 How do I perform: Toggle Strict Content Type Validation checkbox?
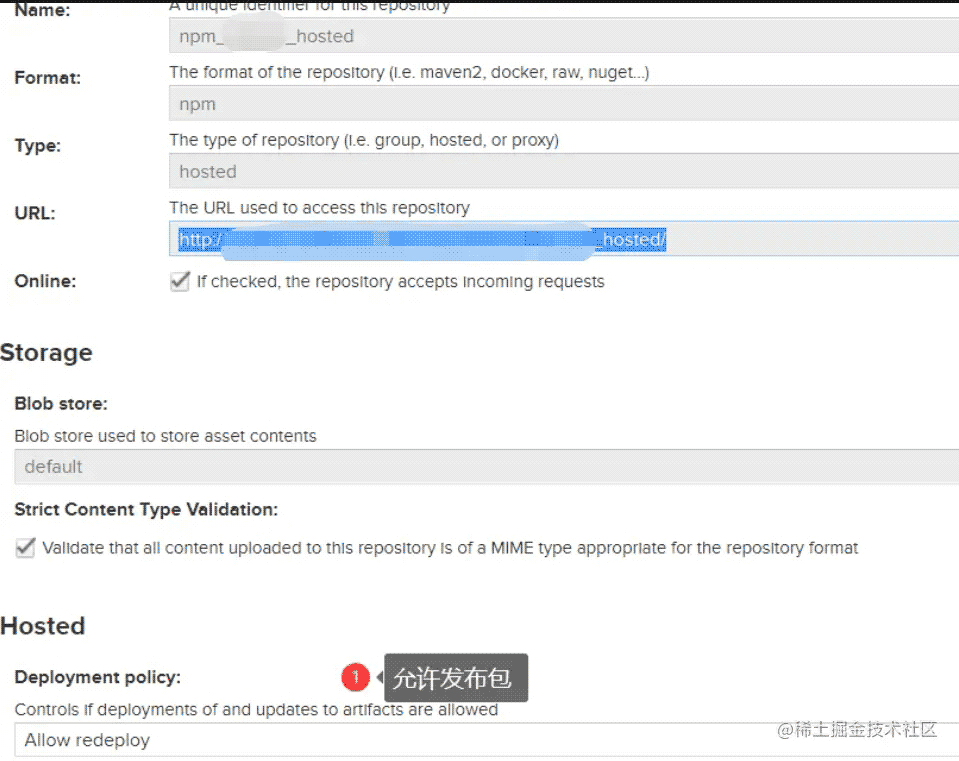coord(25,548)
